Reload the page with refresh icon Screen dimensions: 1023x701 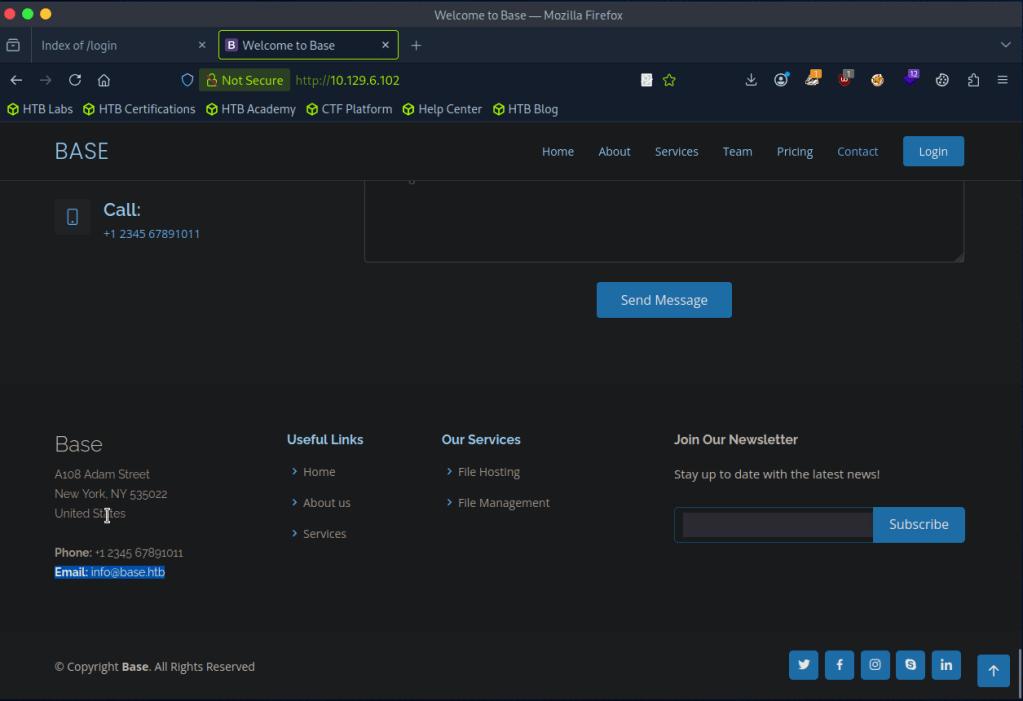75,80
